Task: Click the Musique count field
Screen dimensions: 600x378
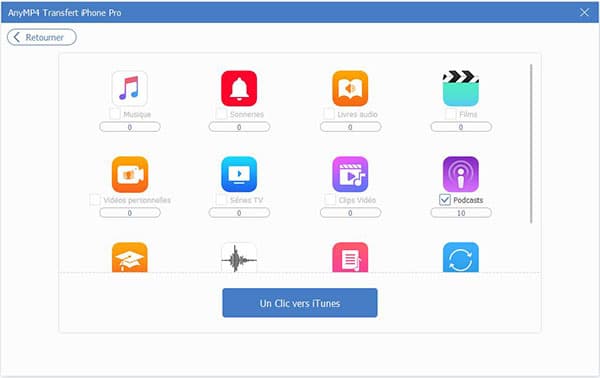Action: [x=130, y=127]
